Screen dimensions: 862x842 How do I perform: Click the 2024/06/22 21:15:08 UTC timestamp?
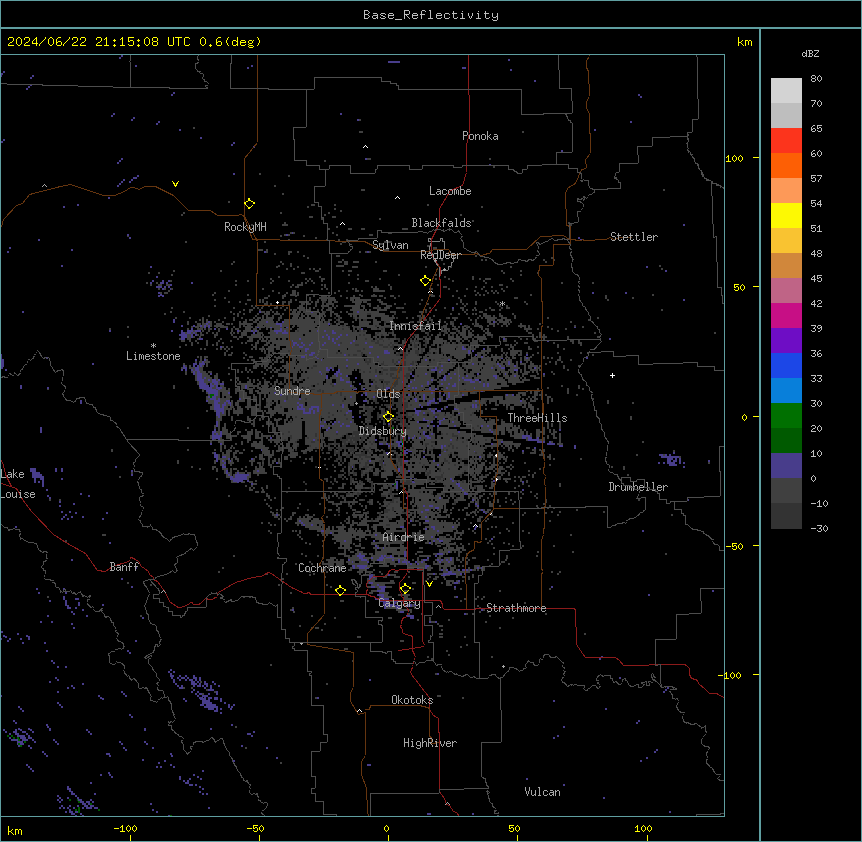(98, 42)
